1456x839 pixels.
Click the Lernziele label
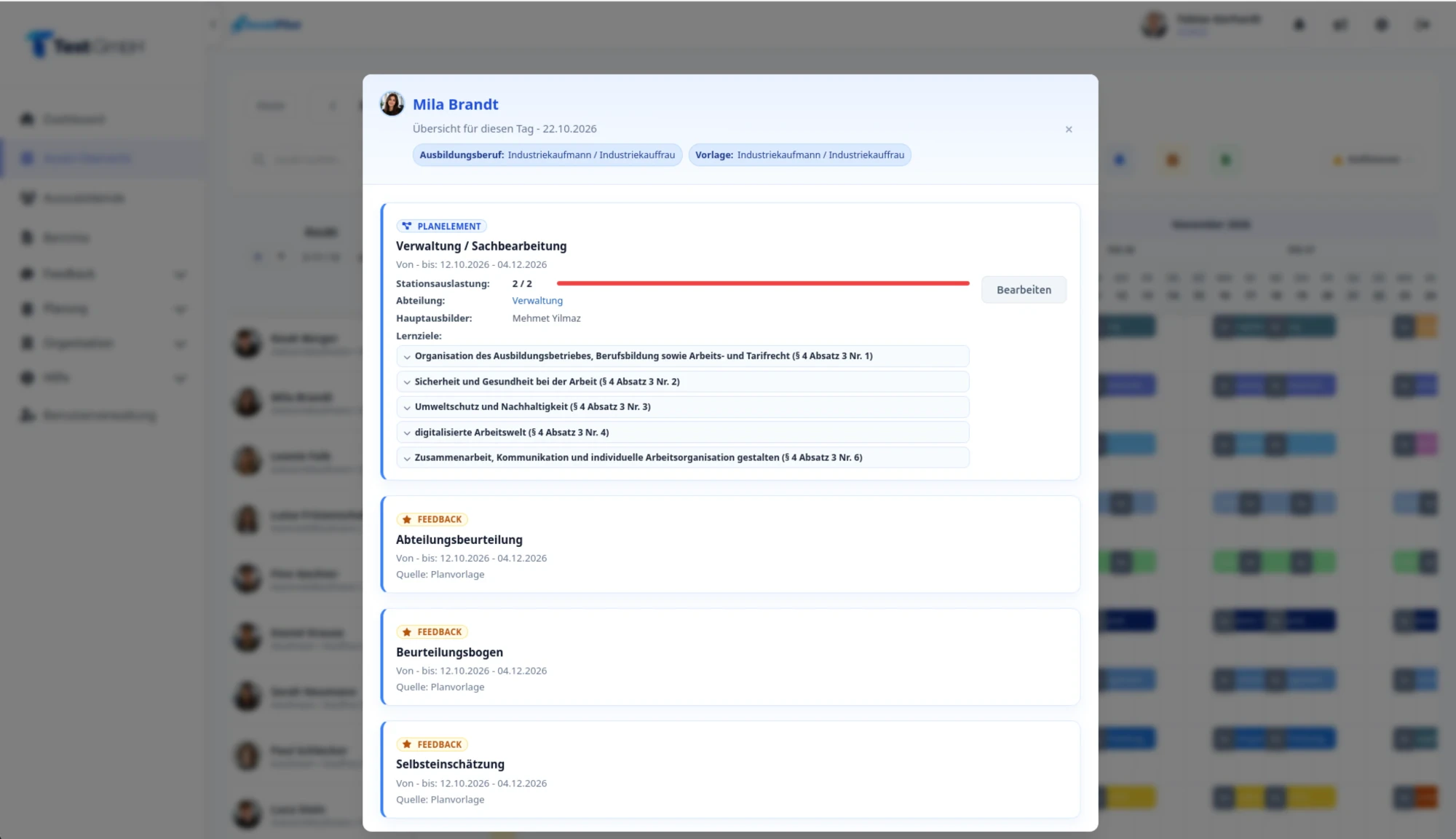419,336
